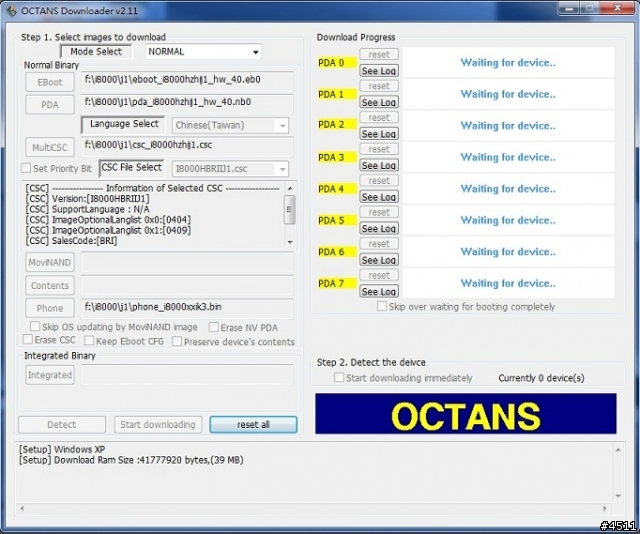Click reset for PDA 7
This screenshot has width=640, height=534.
coord(379,275)
